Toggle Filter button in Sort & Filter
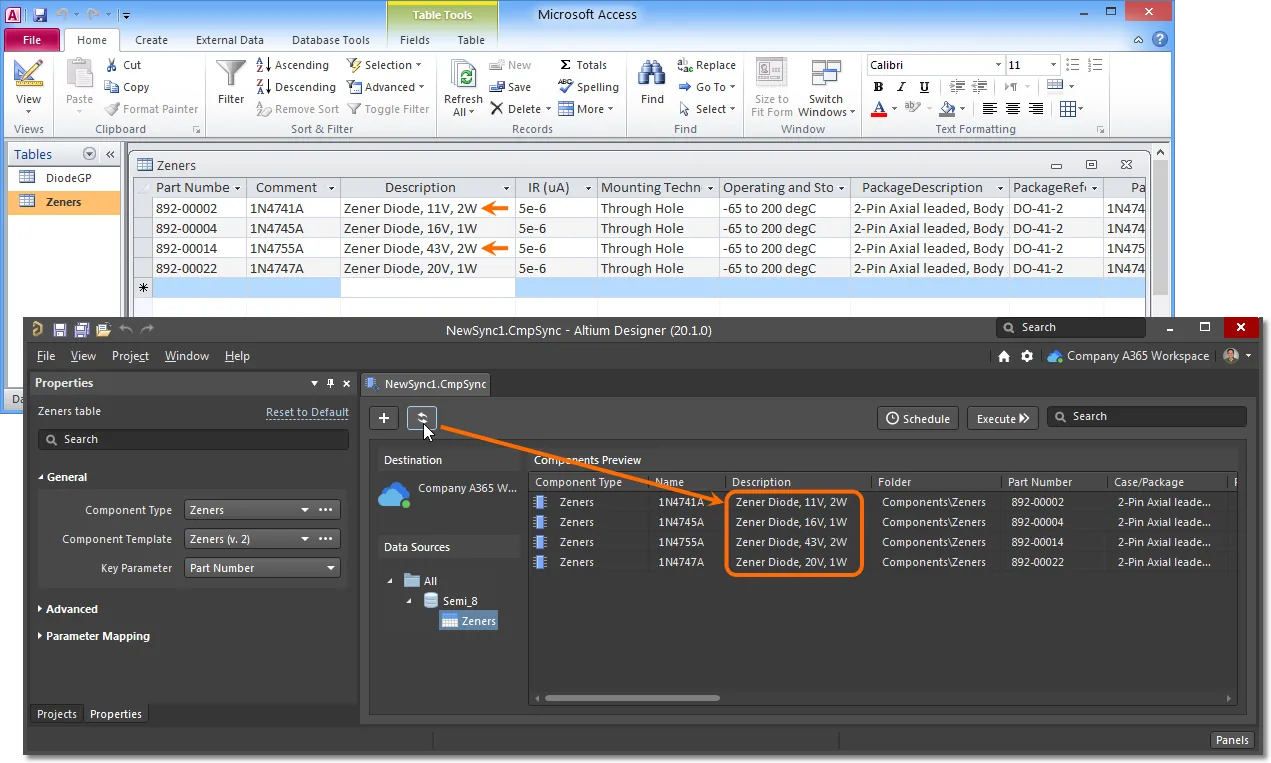The height and width of the screenshot is (763, 1271). [x=388, y=109]
